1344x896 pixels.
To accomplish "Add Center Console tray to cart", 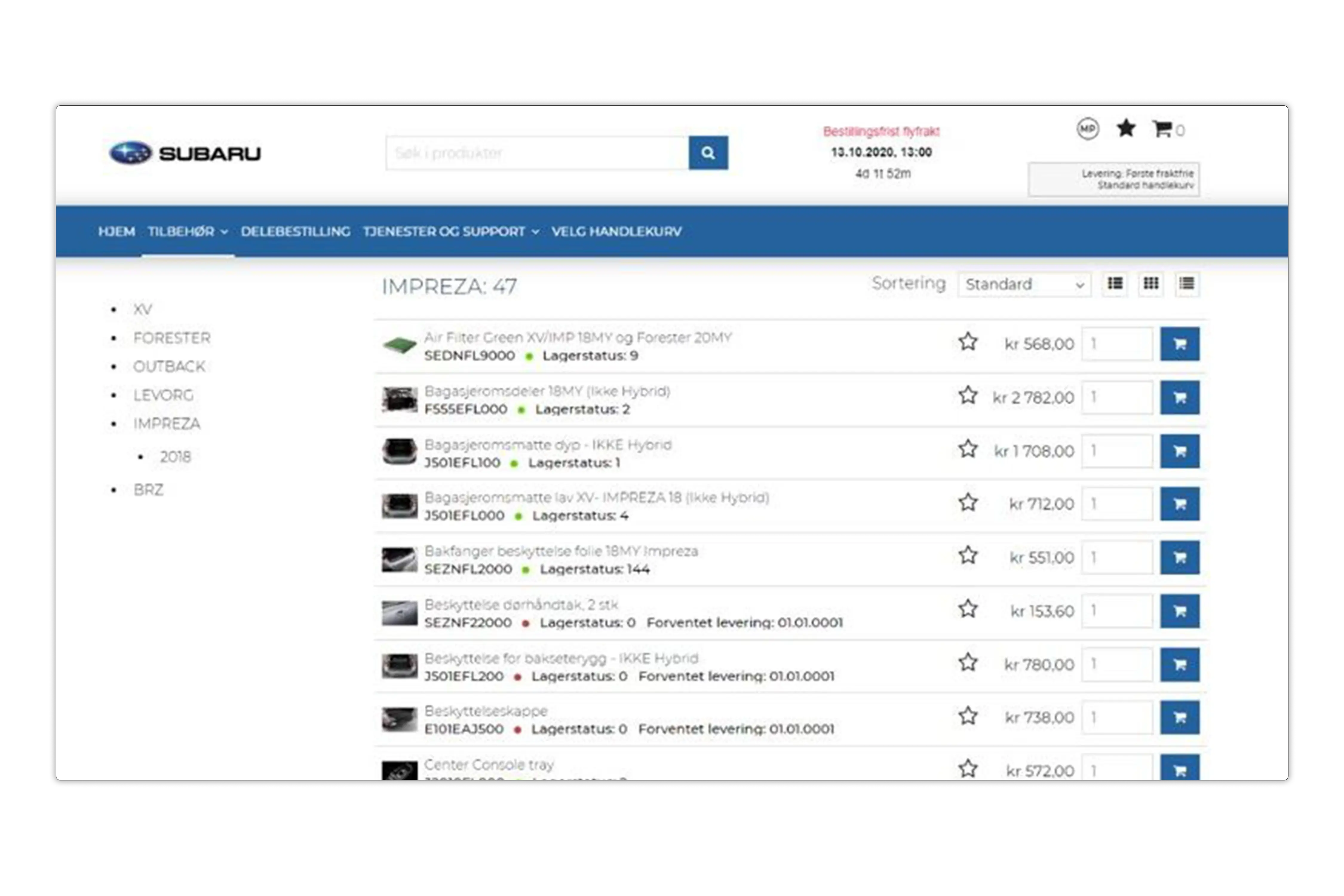I will pyautogui.click(x=1179, y=768).
